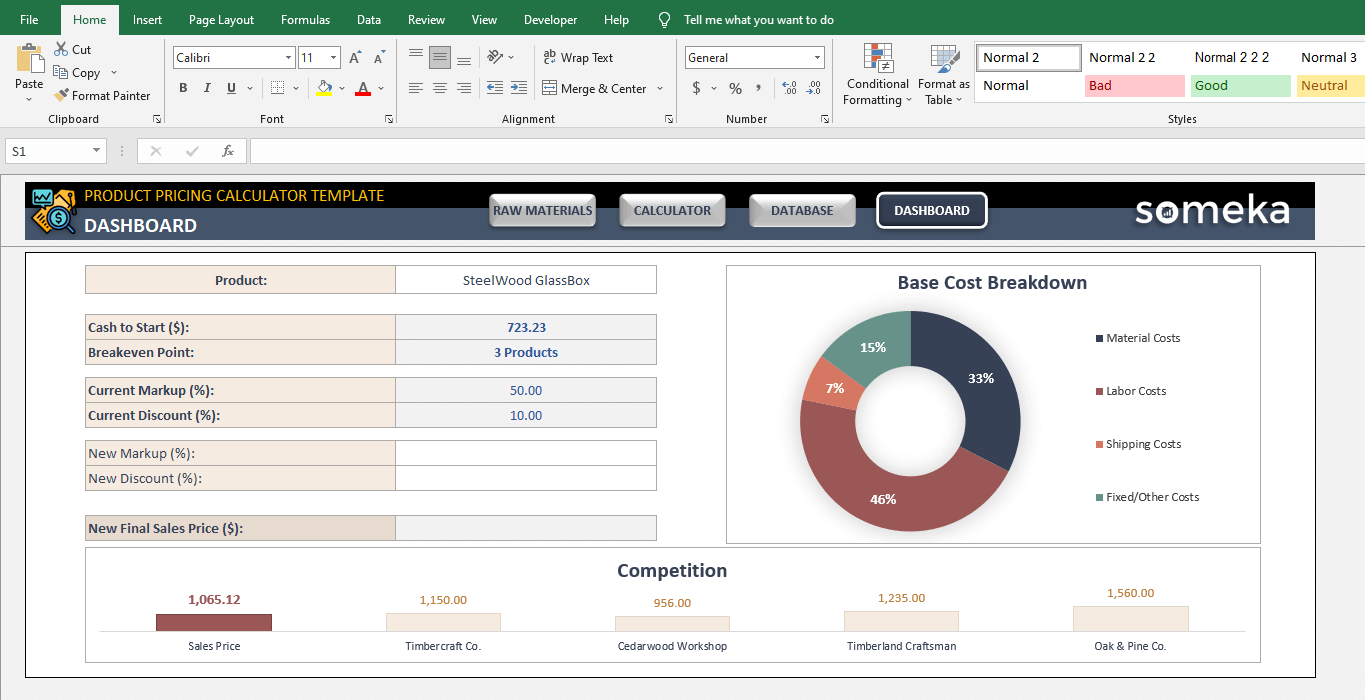This screenshot has width=1365, height=700.
Task: Click the Increase Decimal icon
Action: pyautogui.click(x=788, y=88)
